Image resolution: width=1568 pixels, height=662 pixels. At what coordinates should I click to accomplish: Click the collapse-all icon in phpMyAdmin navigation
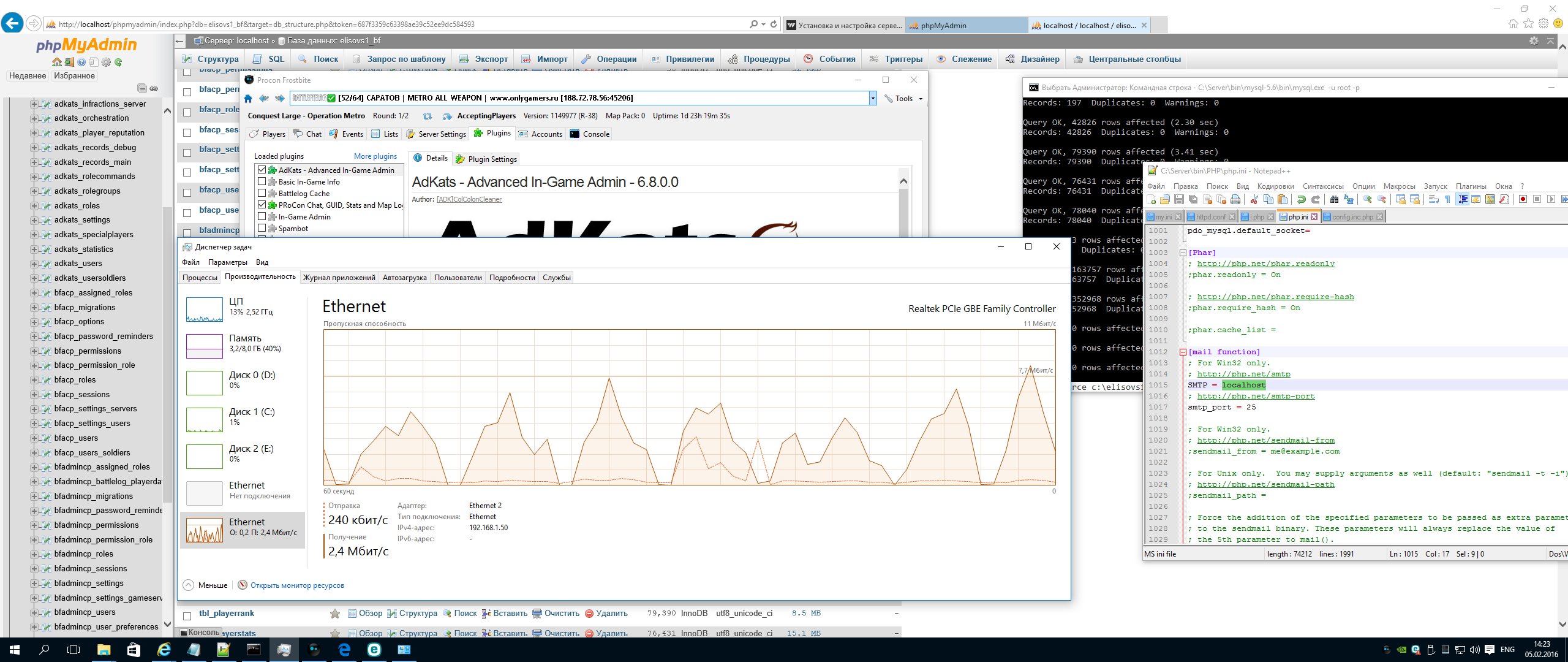pyautogui.click(x=142, y=88)
